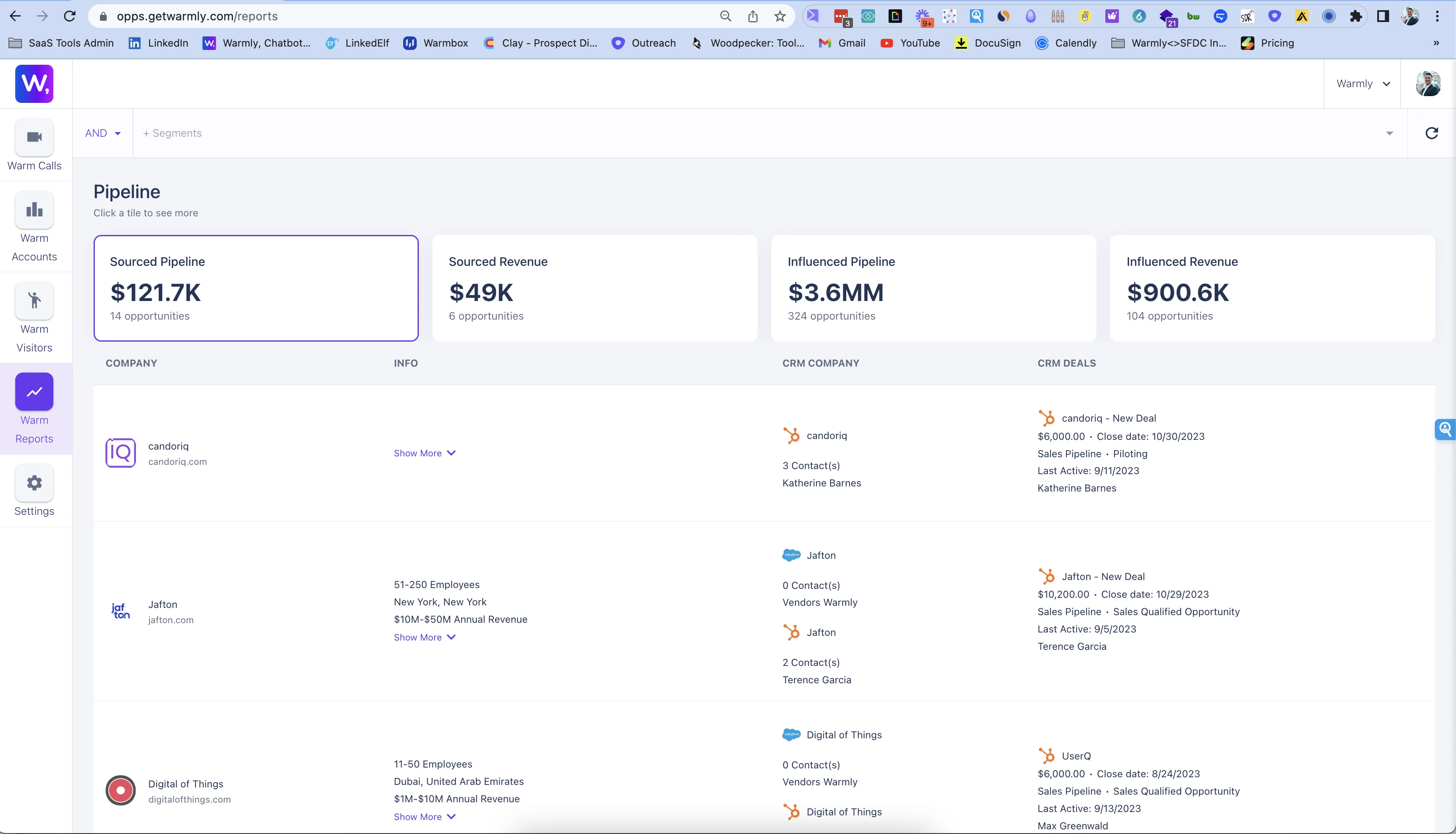The height and width of the screenshot is (834, 1456).
Task: Open Calendly bookmark
Action: [1066, 43]
